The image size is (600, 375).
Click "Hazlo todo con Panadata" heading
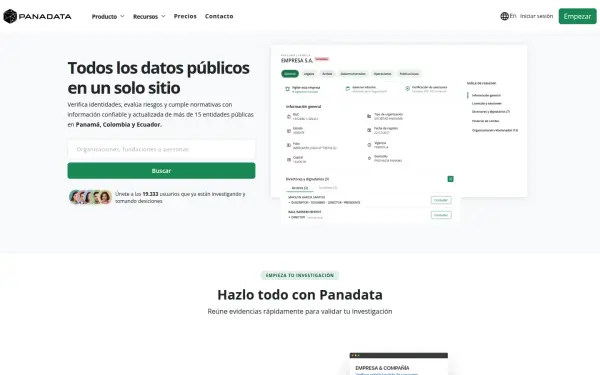coord(300,295)
